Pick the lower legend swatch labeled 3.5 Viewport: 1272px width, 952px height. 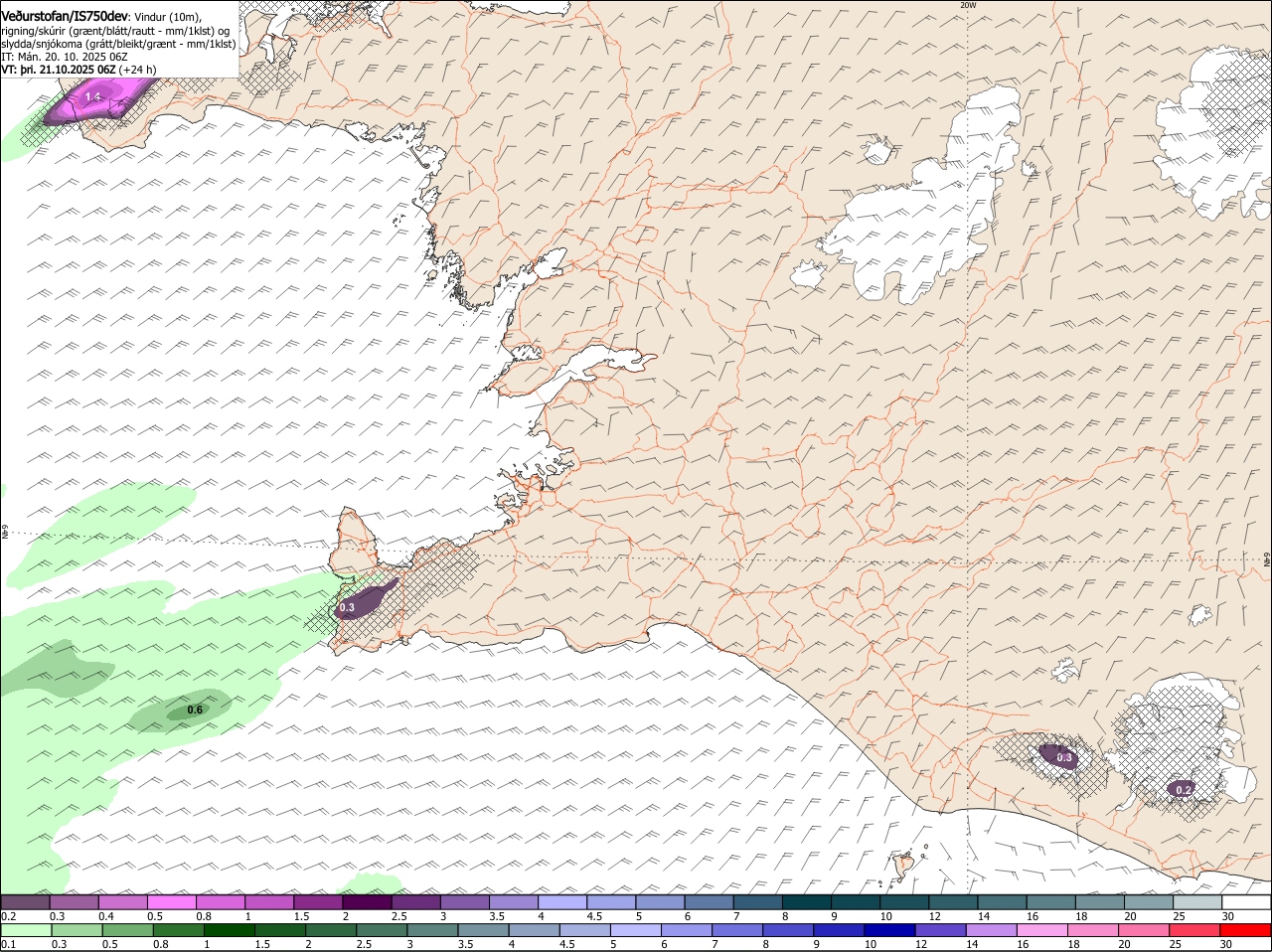[x=484, y=930]
